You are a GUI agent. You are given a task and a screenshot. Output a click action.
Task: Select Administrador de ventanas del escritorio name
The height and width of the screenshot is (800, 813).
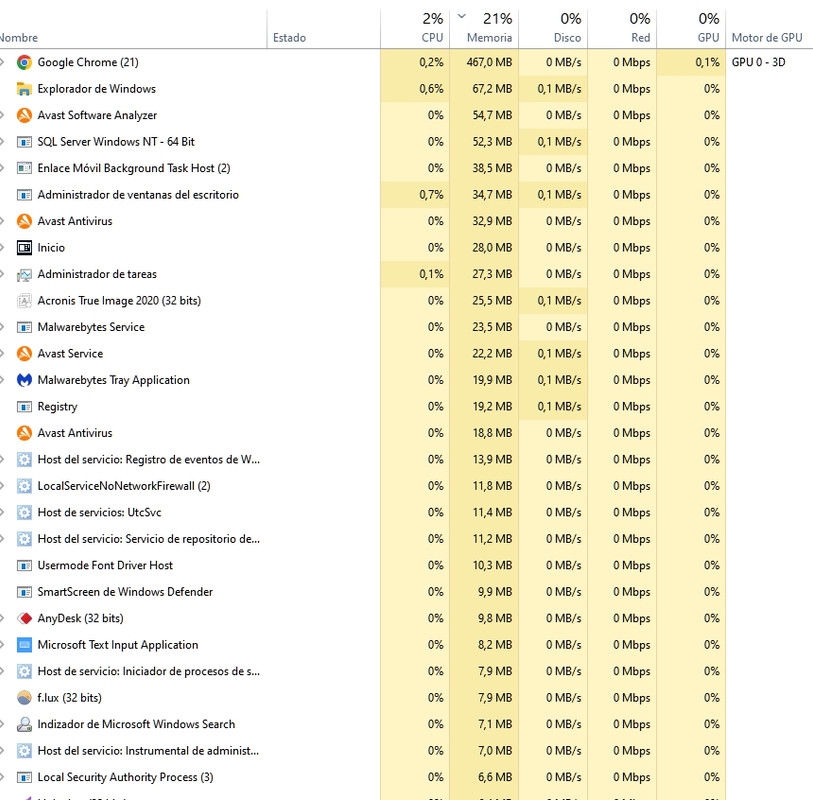coord(138,194)
